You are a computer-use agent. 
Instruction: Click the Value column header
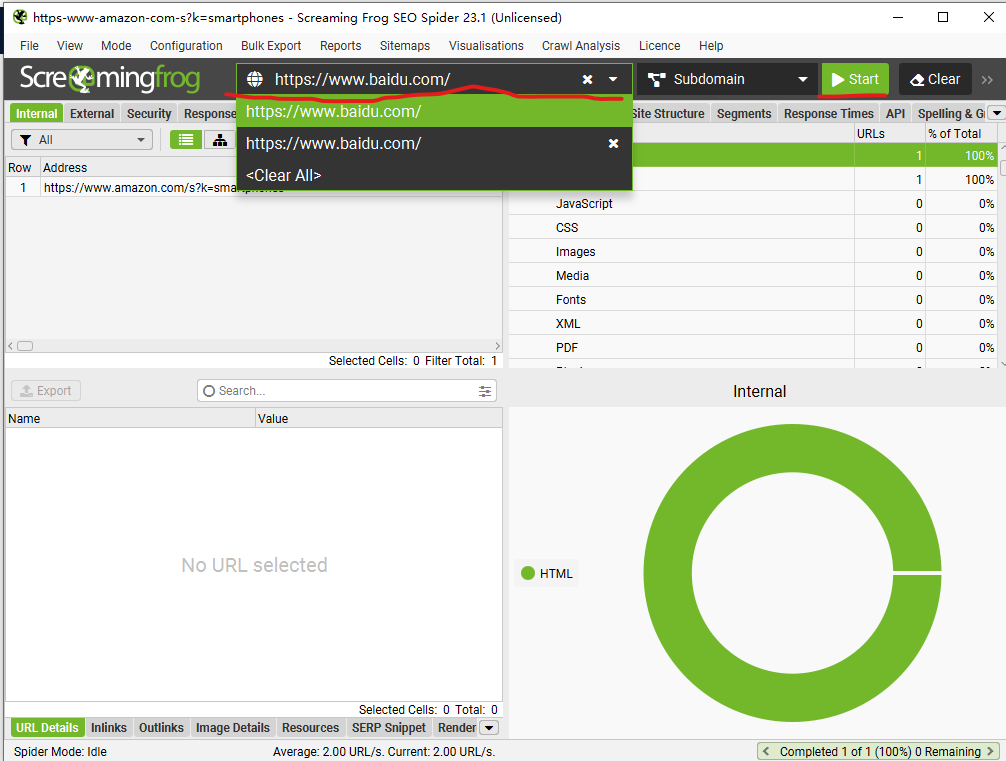tap(379, 418)
